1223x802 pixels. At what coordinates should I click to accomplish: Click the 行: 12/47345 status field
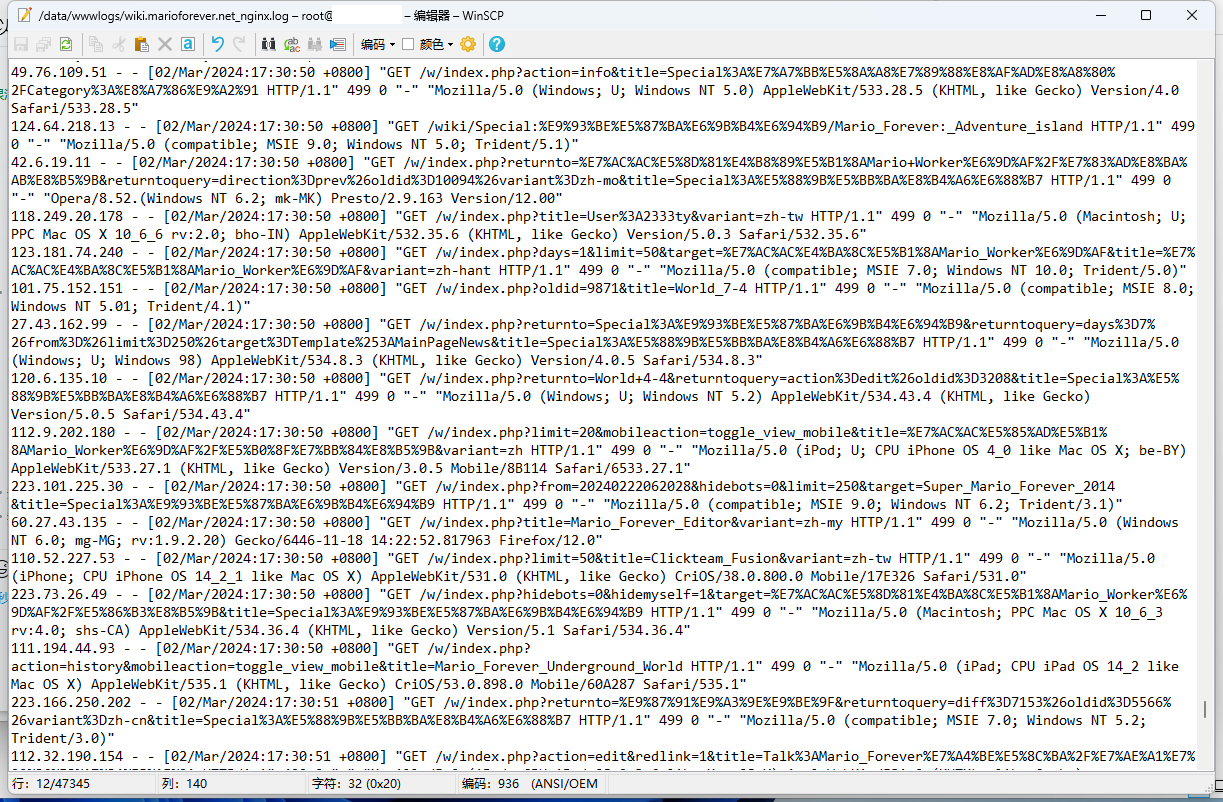point(50,784)
